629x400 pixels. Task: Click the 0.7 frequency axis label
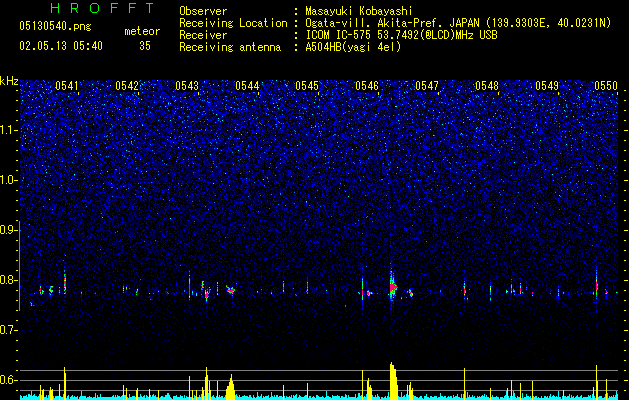point(9,330)
